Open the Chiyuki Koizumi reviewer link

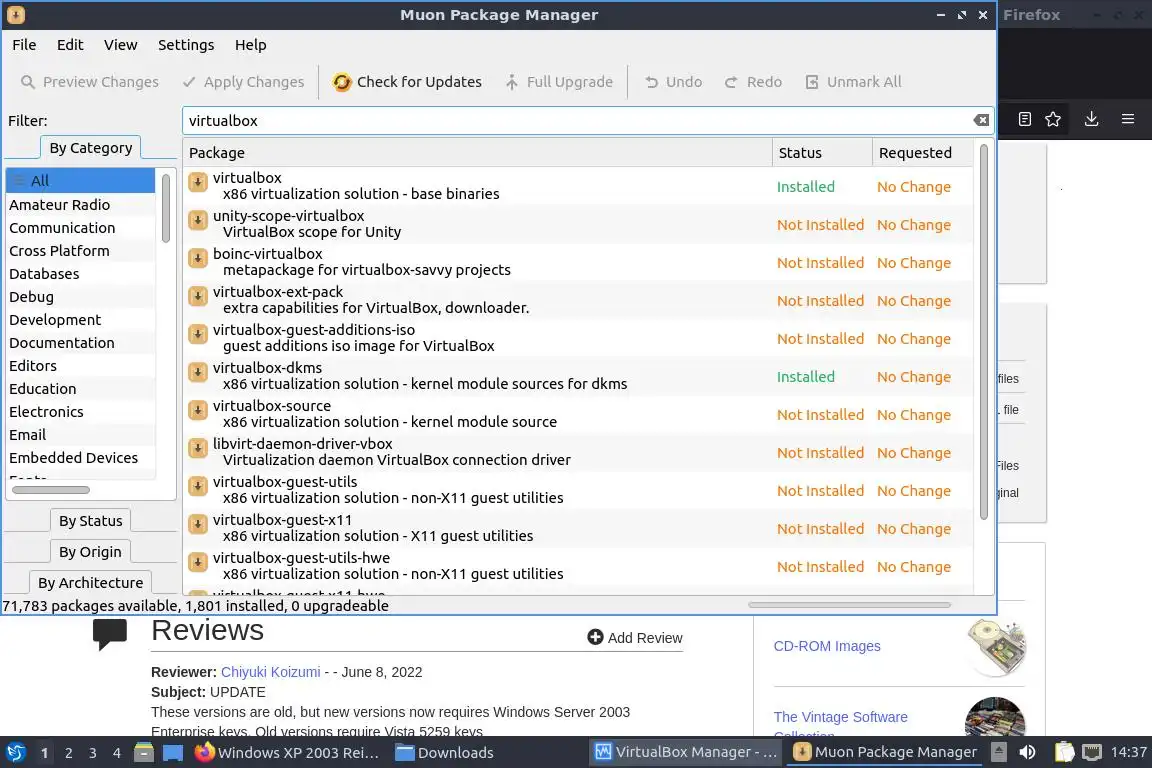[270, 672]
